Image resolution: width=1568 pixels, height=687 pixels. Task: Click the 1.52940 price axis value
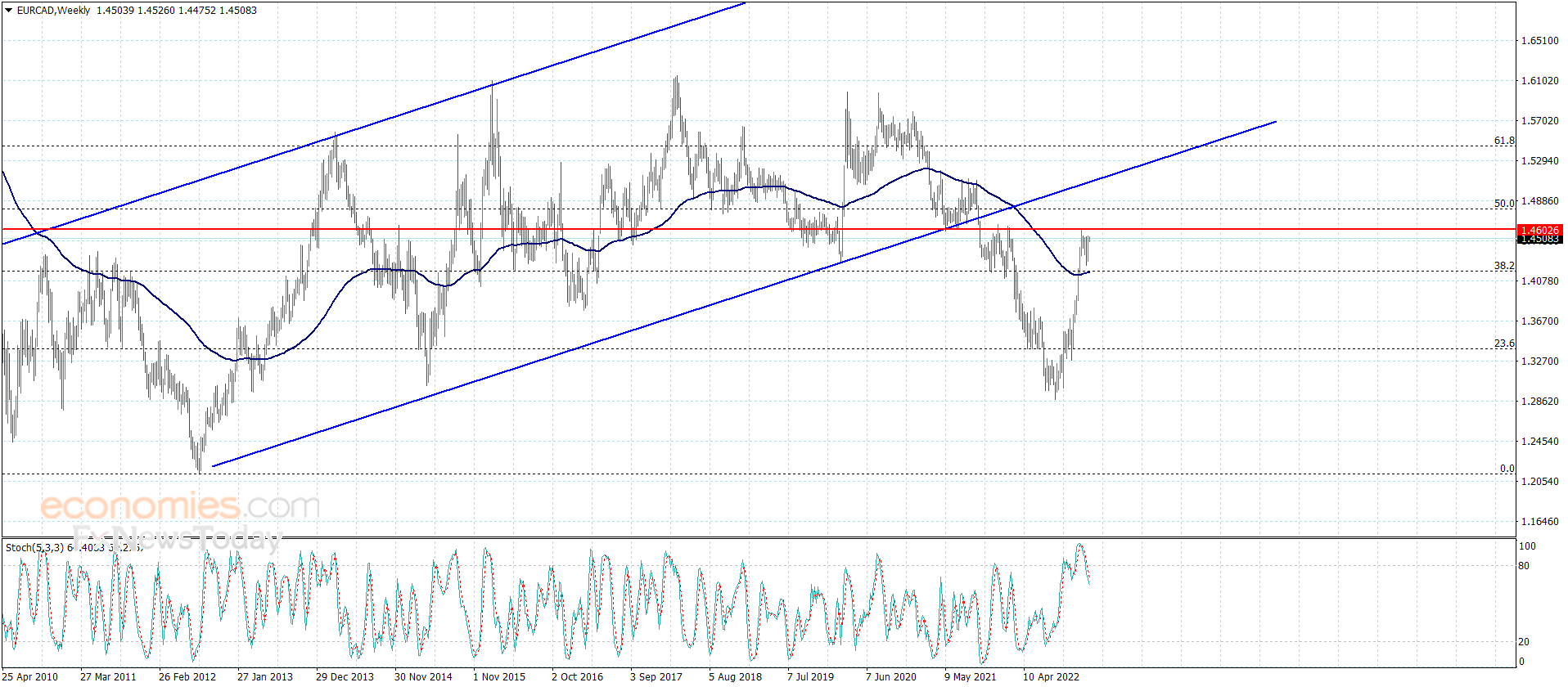[1539, 161]
